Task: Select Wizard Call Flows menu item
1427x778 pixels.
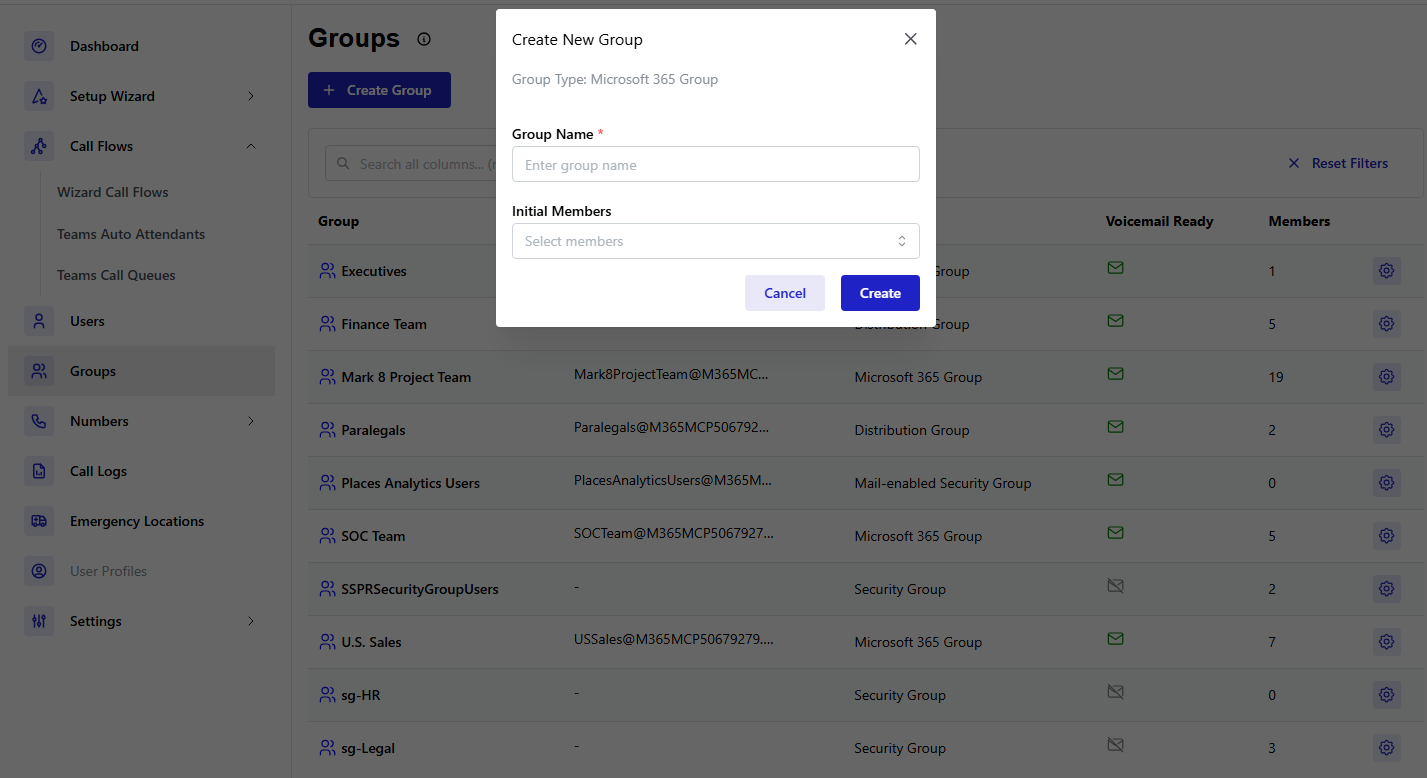Action: coord(113,192)
